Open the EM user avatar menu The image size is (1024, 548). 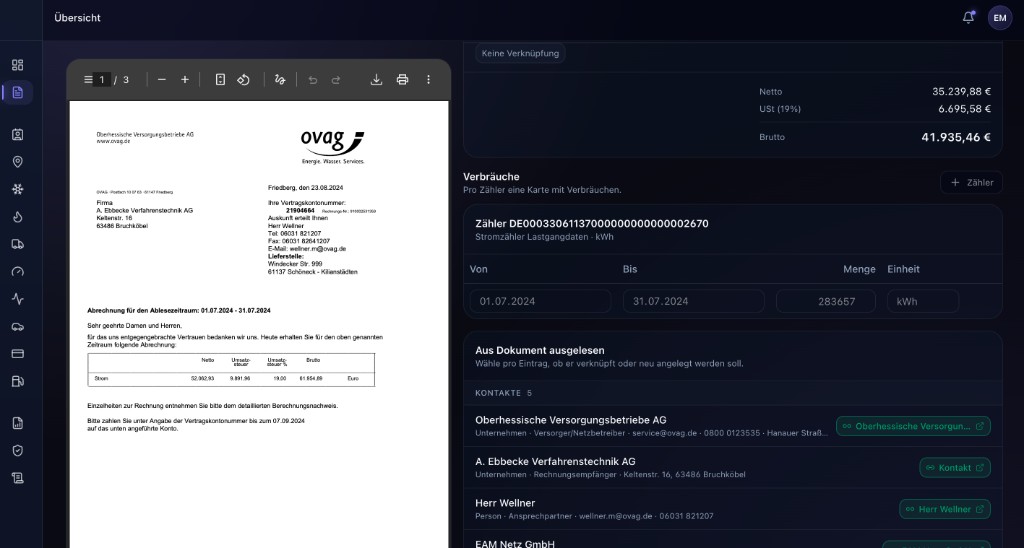click(x=1000, y=18)
